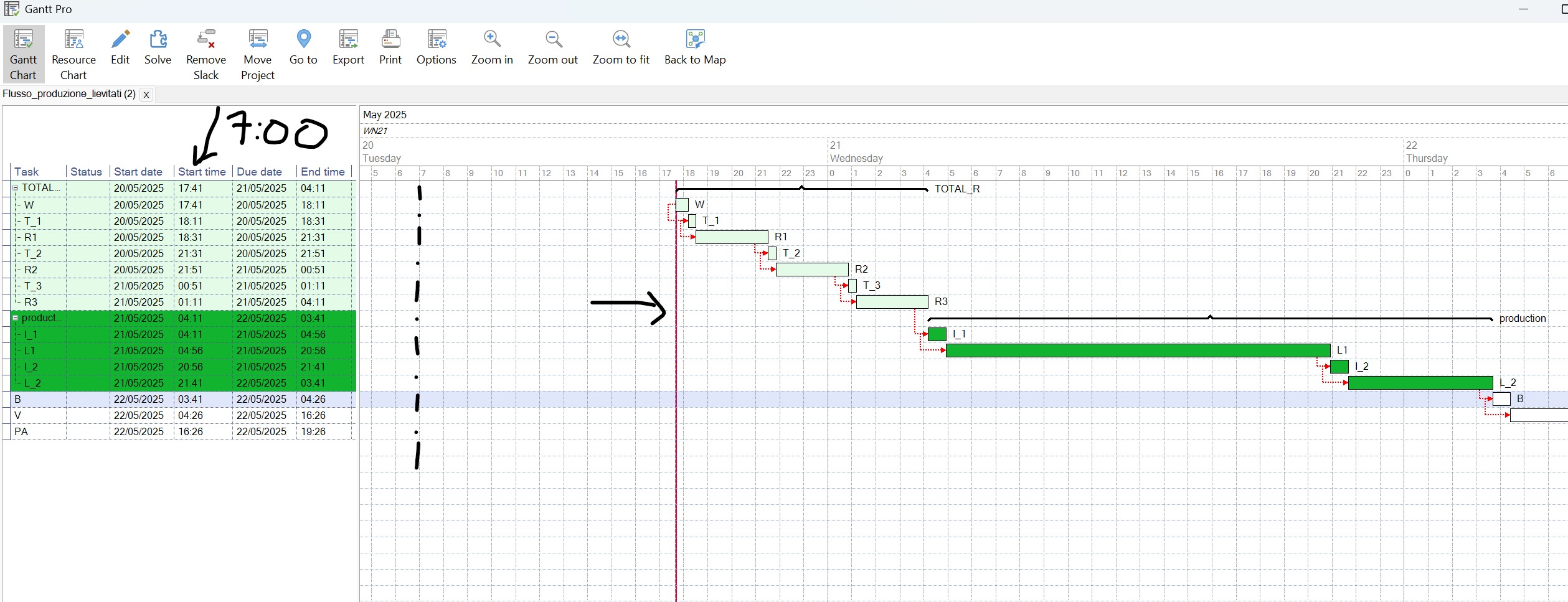Select the green L1 bar in chart
This screenshot has width=1568, height=602.
pyautogui.click(x=1137, y=350)
